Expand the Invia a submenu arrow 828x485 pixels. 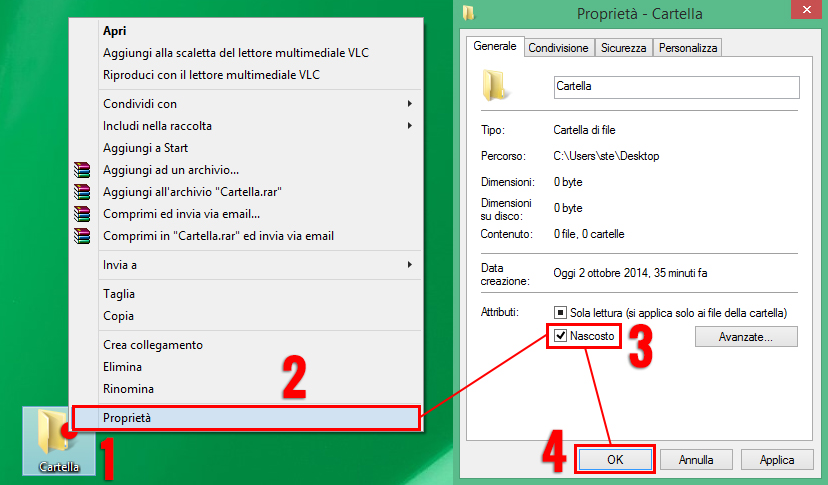410,265
